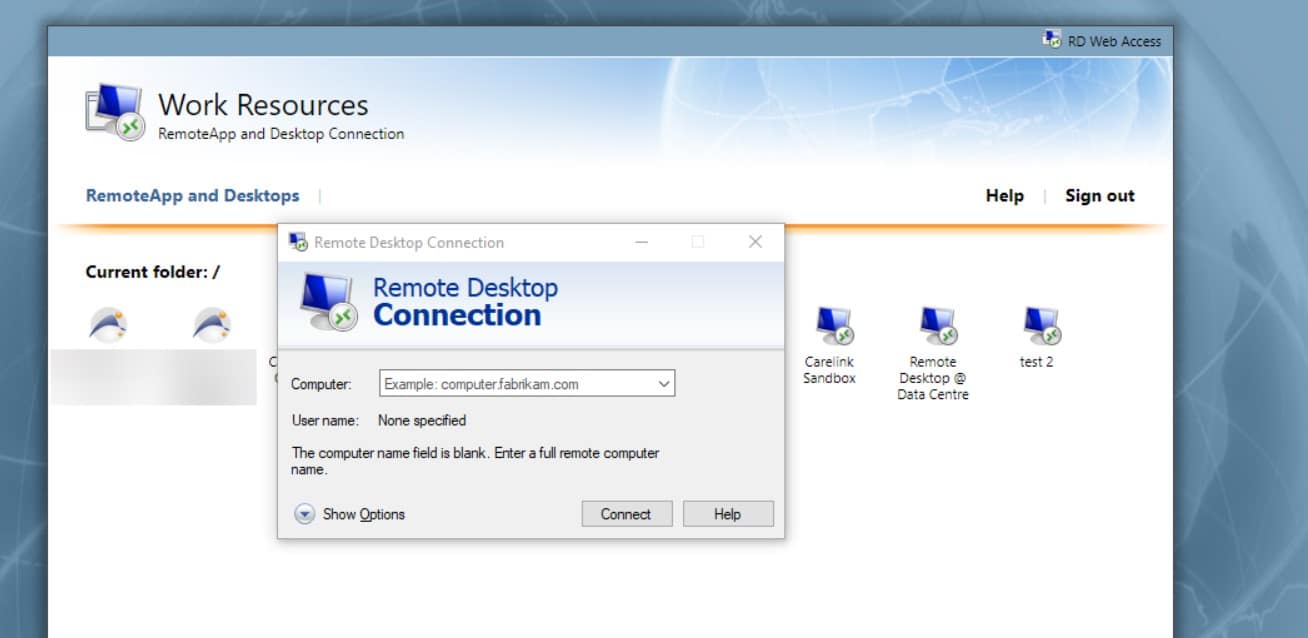Click the Work Resources heading text
Image resolution: width=1308 pixels, height=638 pixels.
click(x=263, y=105)
